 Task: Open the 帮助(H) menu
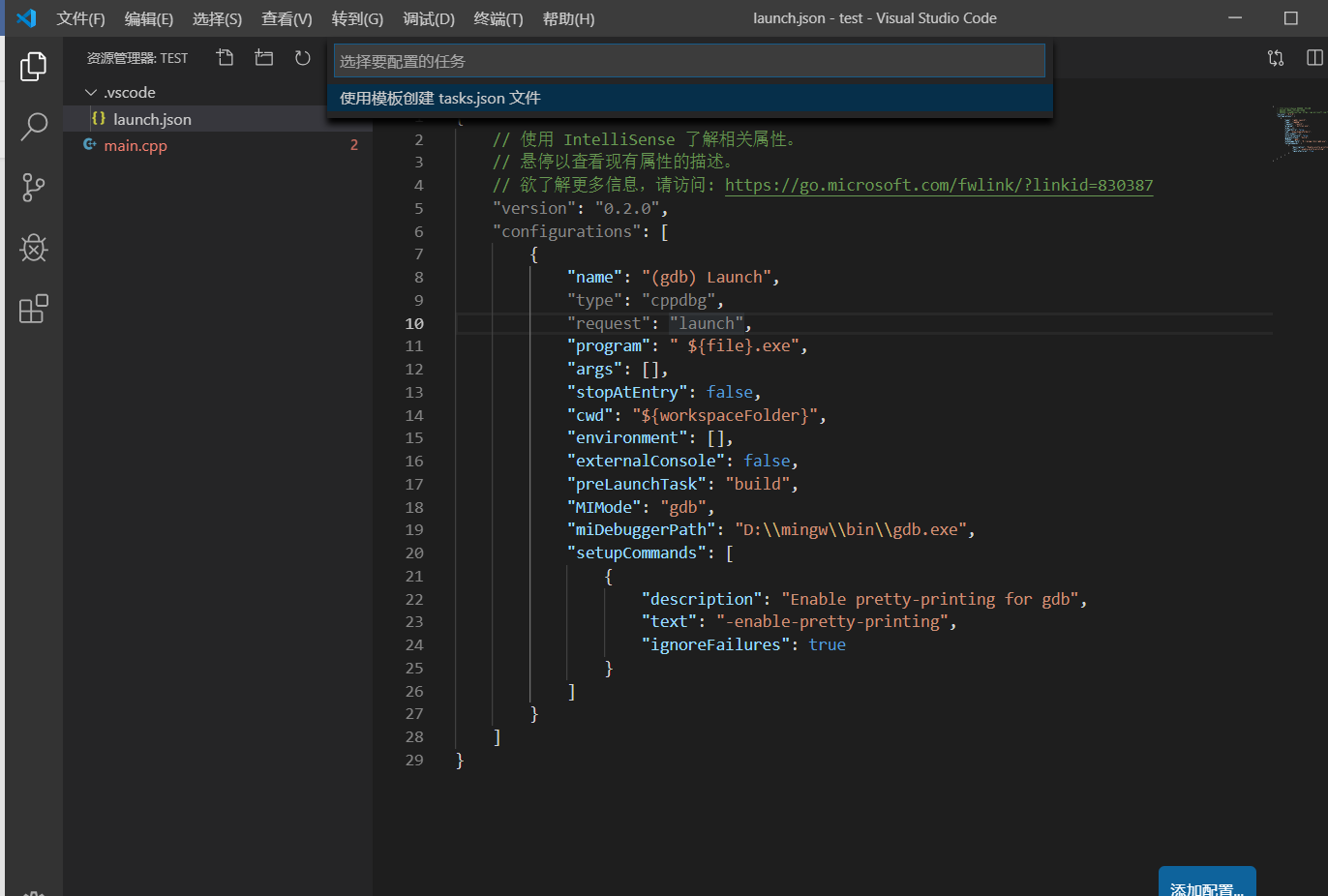point(568,18)
